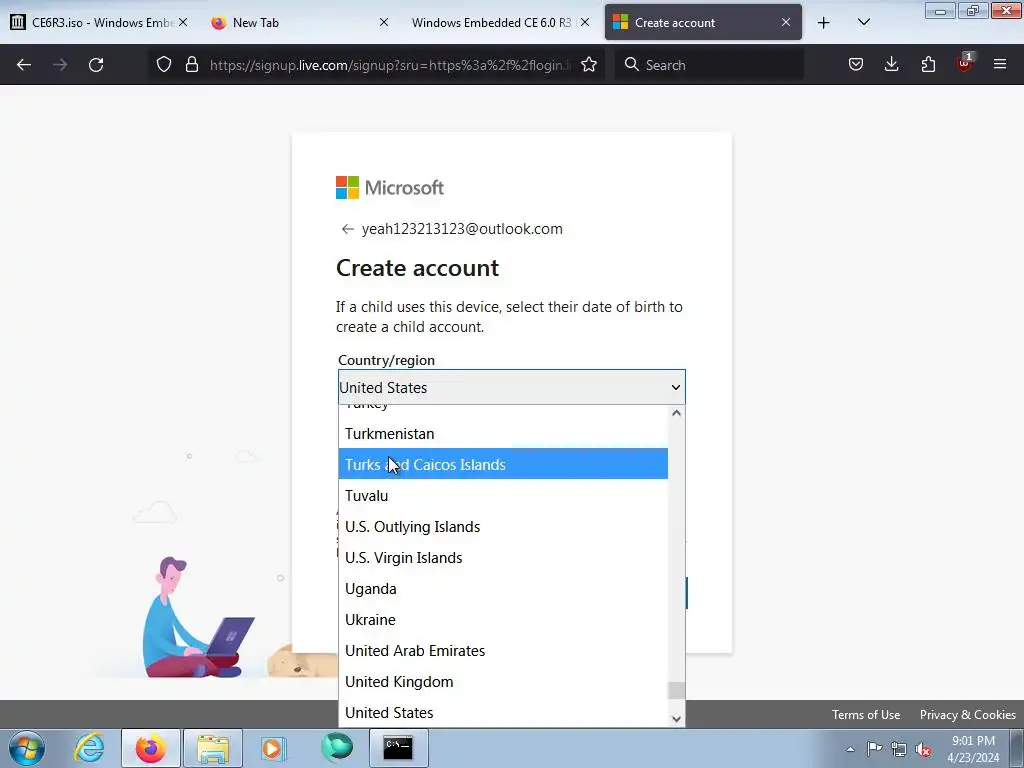The width and height of the screenshot is (1024, 768).
Task: Open the clock showing 9:01 PM
Action: click(x=973, y=749)
